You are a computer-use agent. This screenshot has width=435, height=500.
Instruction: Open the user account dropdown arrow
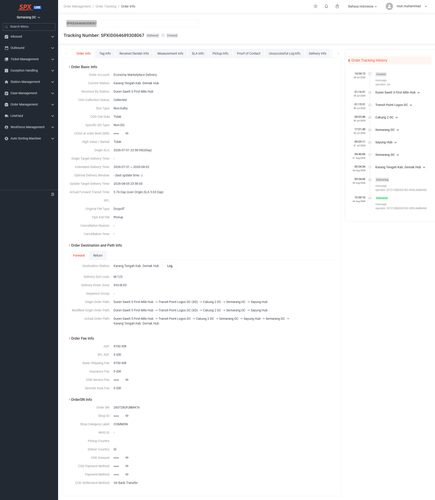[x=426, y=6]
